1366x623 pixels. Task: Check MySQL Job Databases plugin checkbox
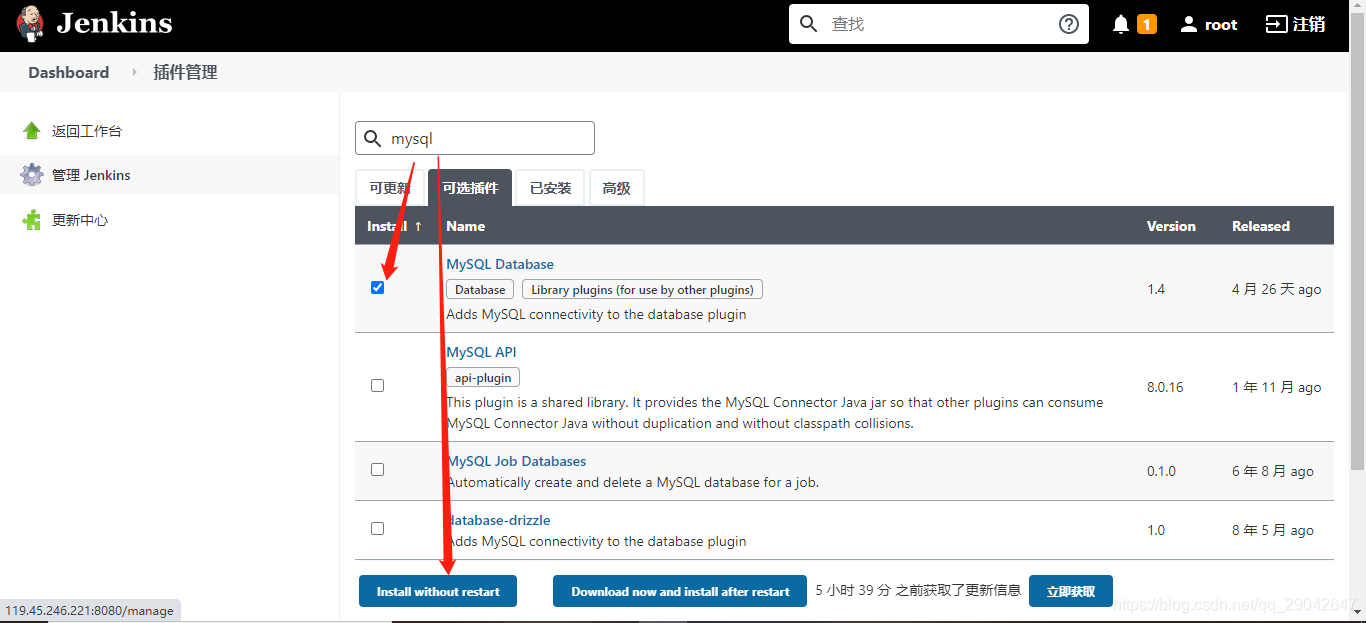click(x=377, y=469)
